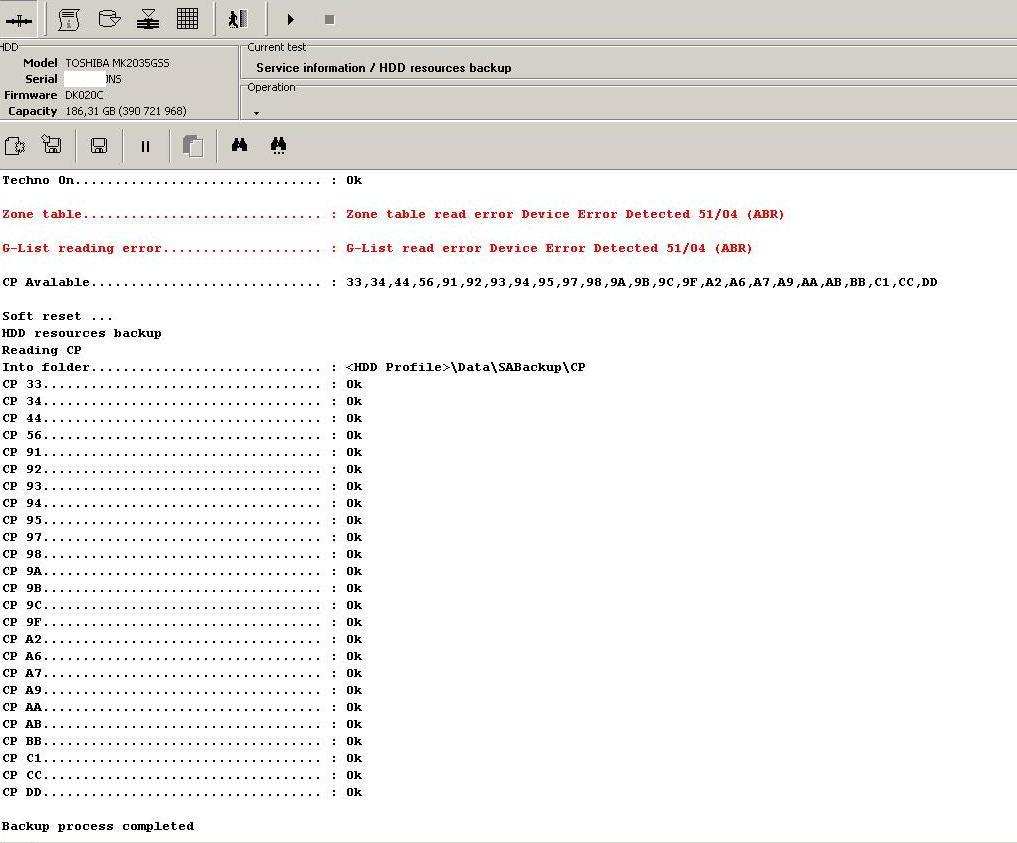Click the 'CP 33' log row

(182, 385)
